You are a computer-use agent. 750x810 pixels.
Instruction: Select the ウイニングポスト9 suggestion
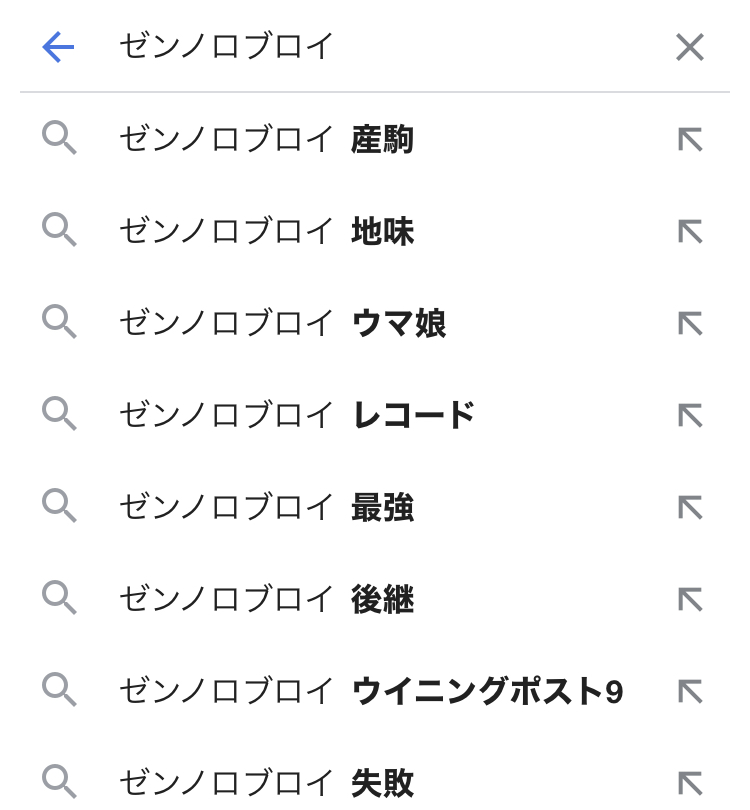coord(370,691)
